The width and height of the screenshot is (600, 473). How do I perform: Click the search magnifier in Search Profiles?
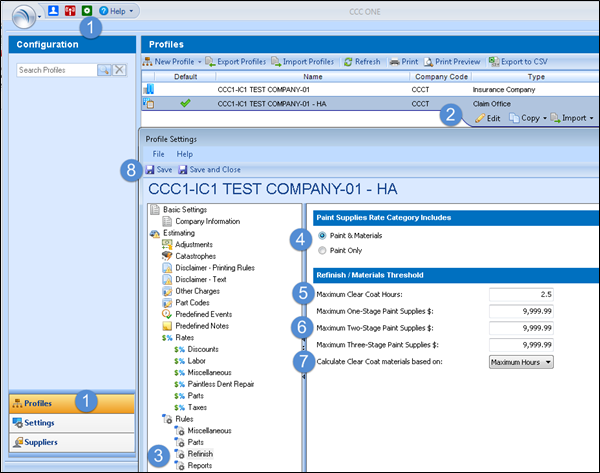click(103, 70)
